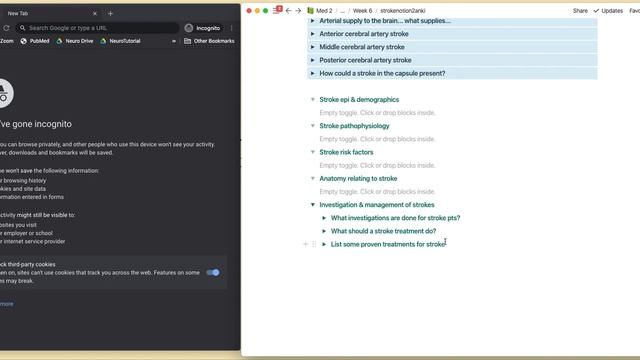Viewport: 640px width, 360px height.
Task: Collapse the Stroke pathophysiology toggle
Action: point(313,126)
